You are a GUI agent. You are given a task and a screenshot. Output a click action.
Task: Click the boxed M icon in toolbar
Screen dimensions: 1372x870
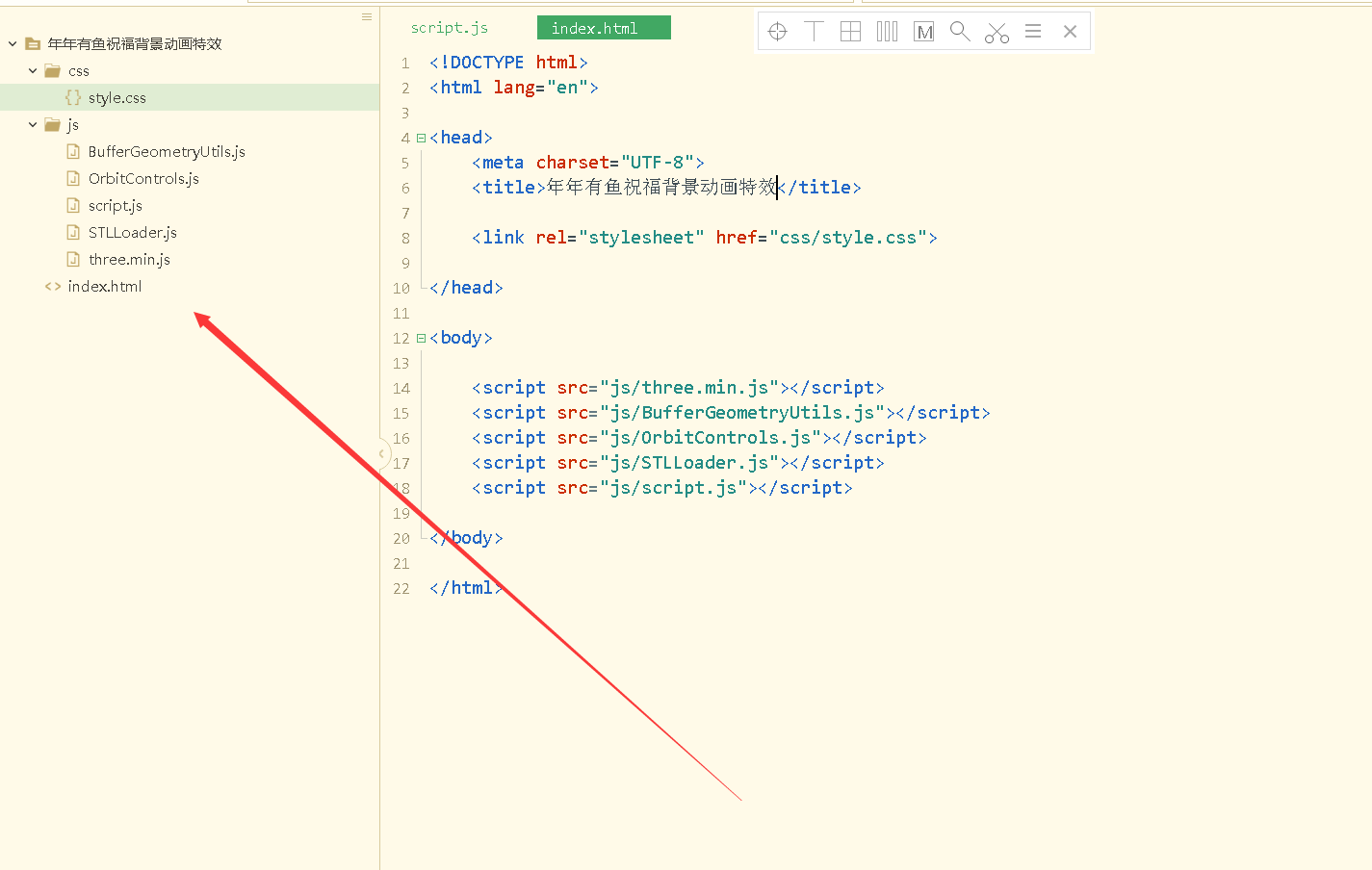(924, 32)
